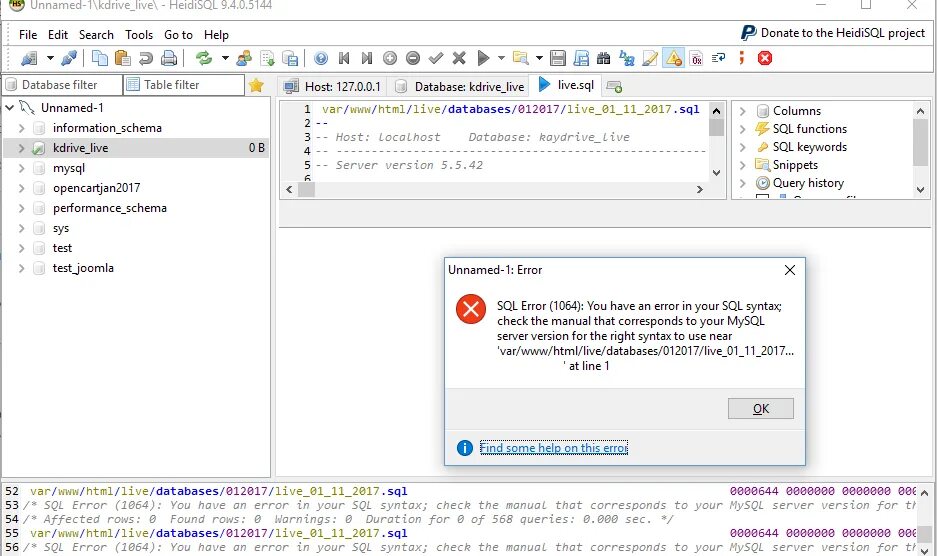Switch to the Host: 127.0.0.1 tab
937x556 pixels.
click(x=332, y=86)
